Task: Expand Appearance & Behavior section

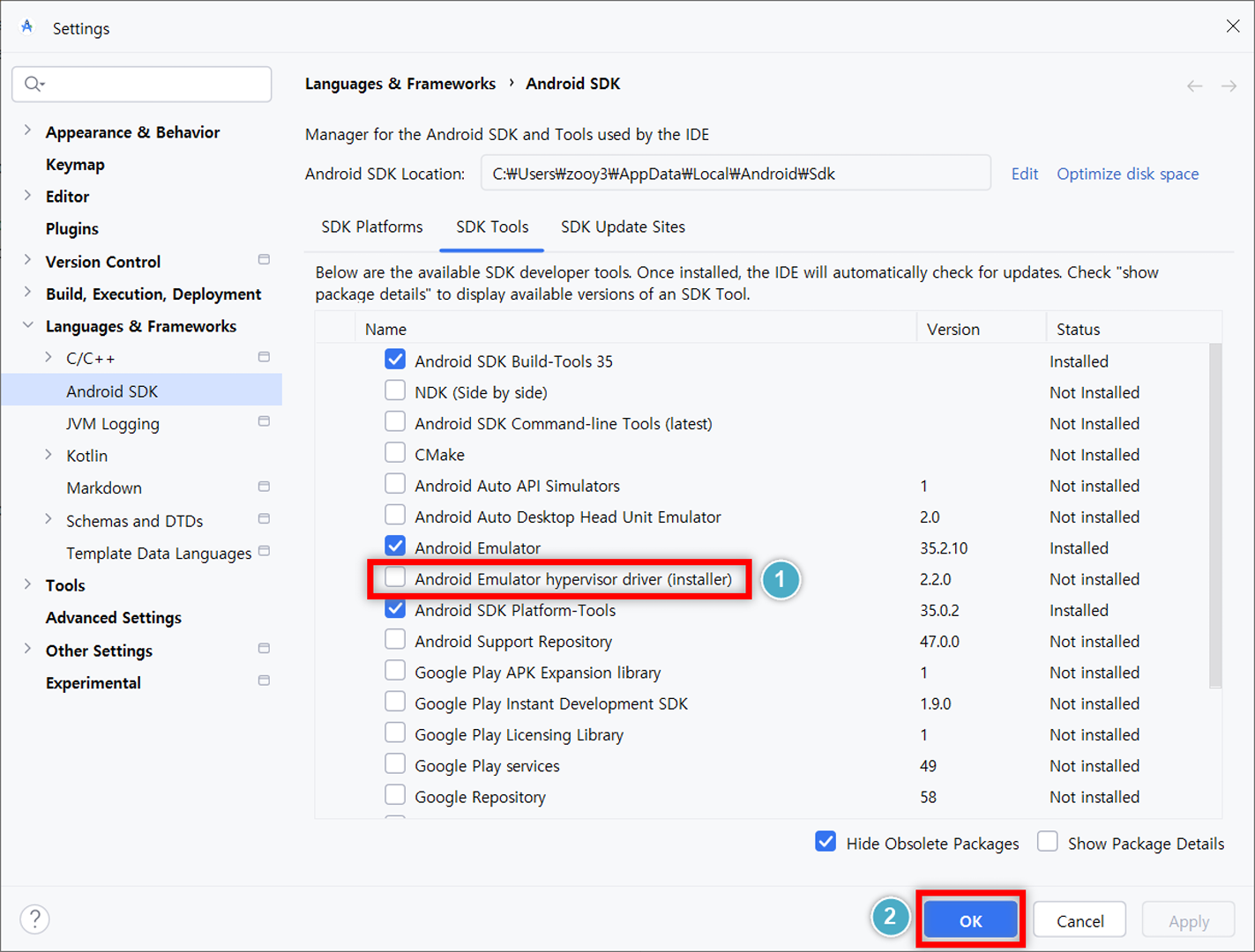Action: [x=27, y=130]
